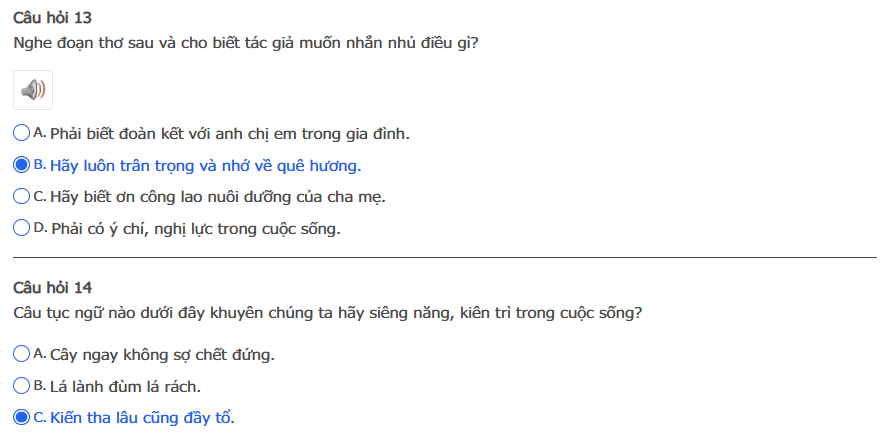Click answer text "Phải có ý chí, nghị lực"
The height and width of the screenshot is (438, 881).
(195, 230)
